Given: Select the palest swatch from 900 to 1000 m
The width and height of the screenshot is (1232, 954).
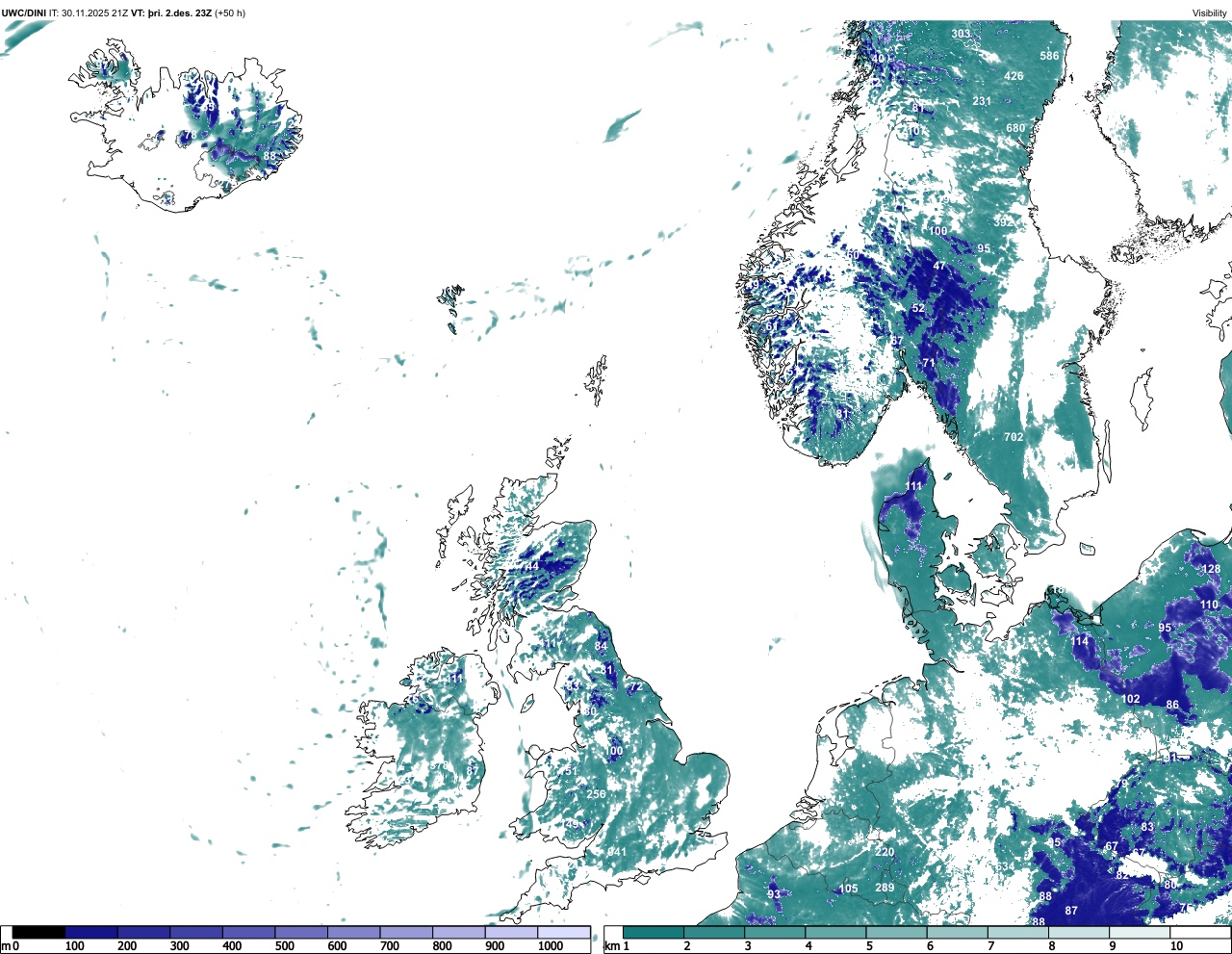Looking at the screenshot, I should pos(511,933).
